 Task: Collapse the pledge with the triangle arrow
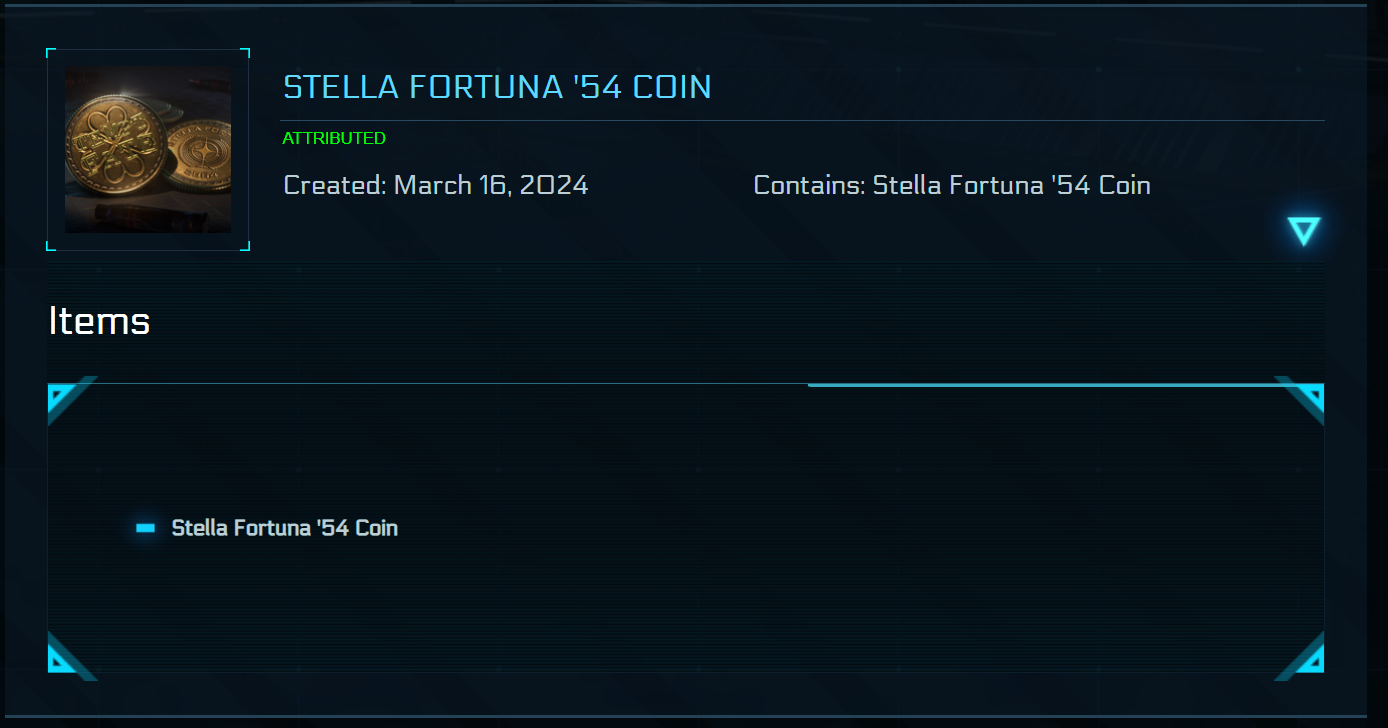1304,231
